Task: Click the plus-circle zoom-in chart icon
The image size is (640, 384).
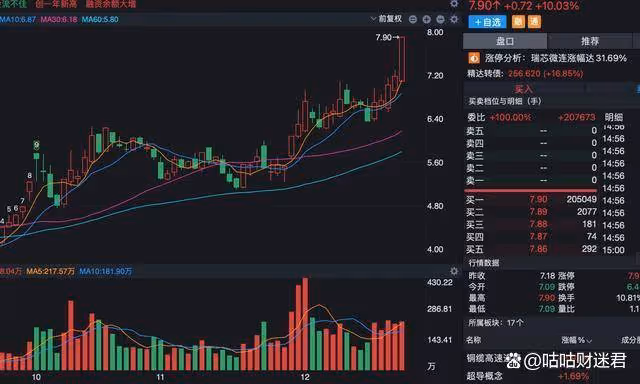Action: click(427, 19)
